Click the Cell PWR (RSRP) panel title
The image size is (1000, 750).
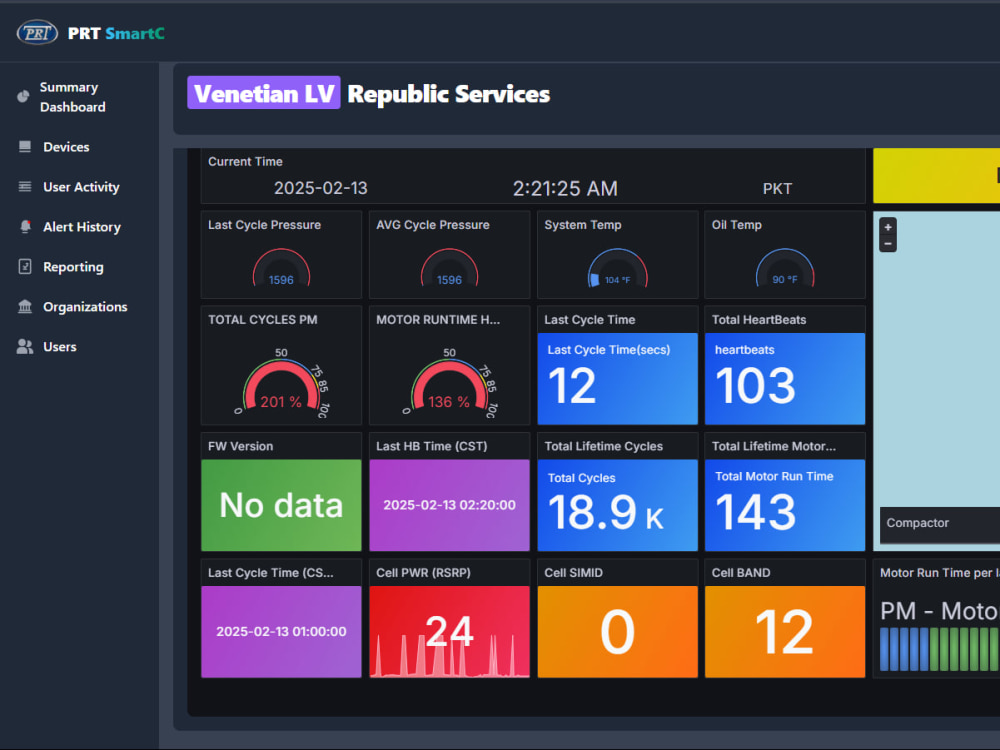click(x=423, y=573)
